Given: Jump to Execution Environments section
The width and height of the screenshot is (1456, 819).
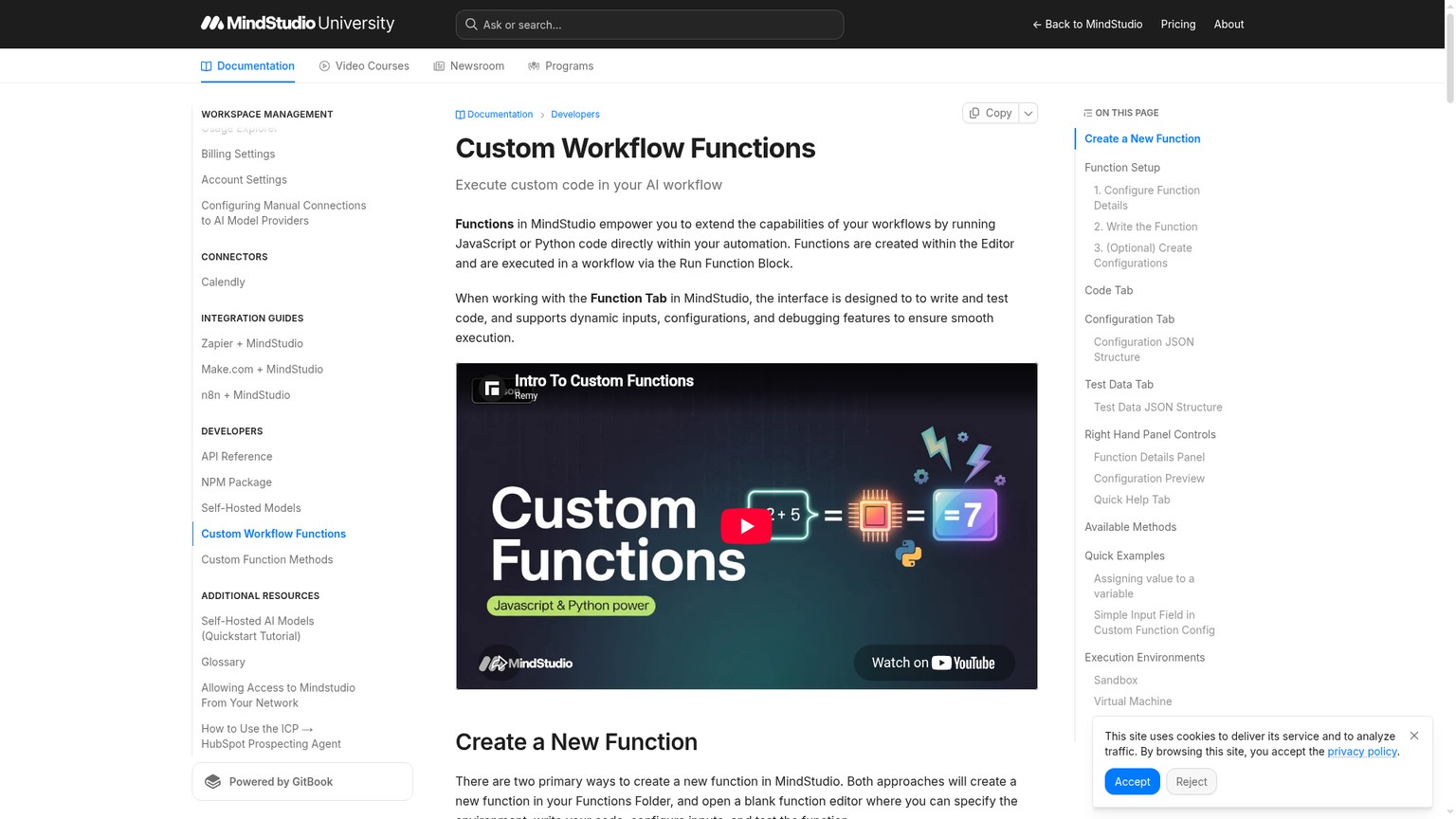Looking at the screenshot, I should [x=1144, y=658].
